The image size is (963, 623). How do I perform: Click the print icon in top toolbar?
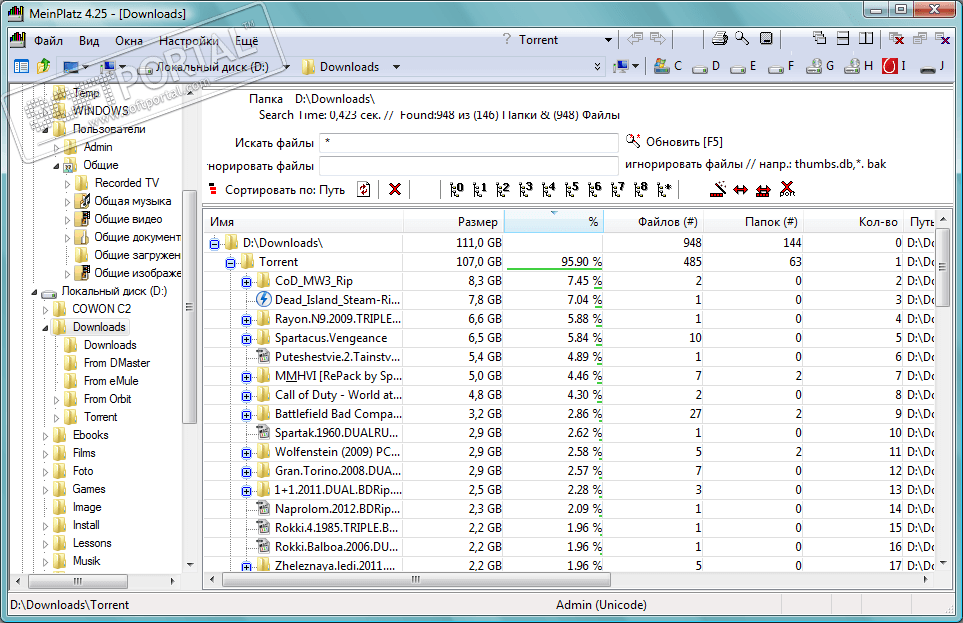(x=719, y=40)
